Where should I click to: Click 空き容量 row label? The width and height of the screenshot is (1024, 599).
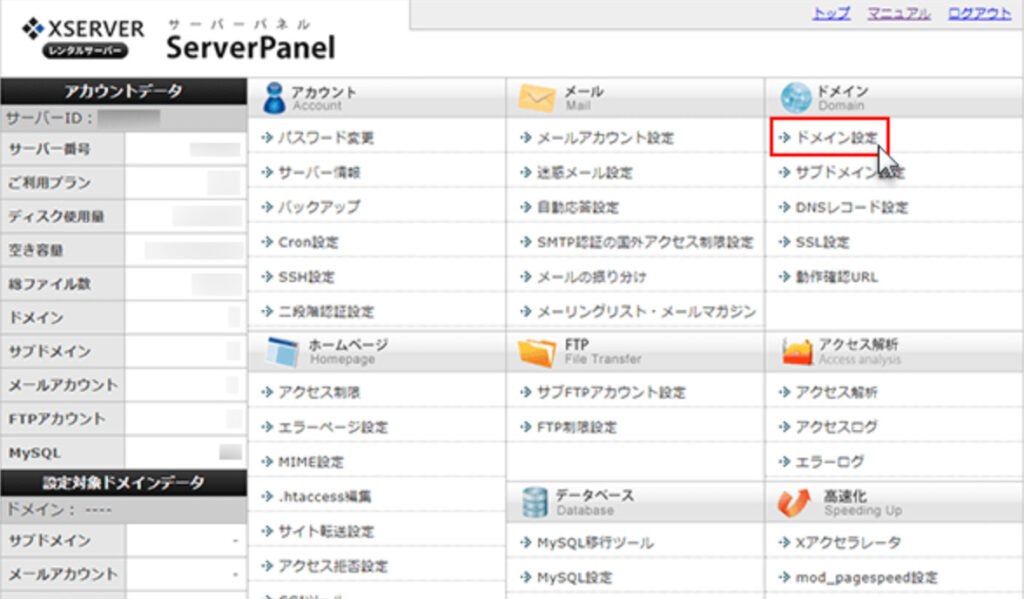click(36, 250)
